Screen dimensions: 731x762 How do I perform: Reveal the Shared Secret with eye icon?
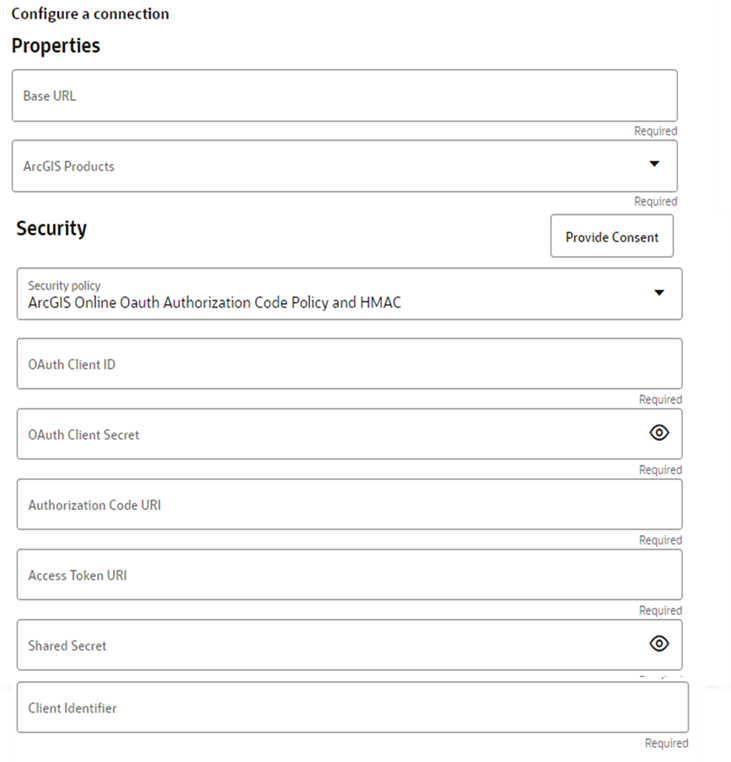pyautogui.click(x=659, y=643)
